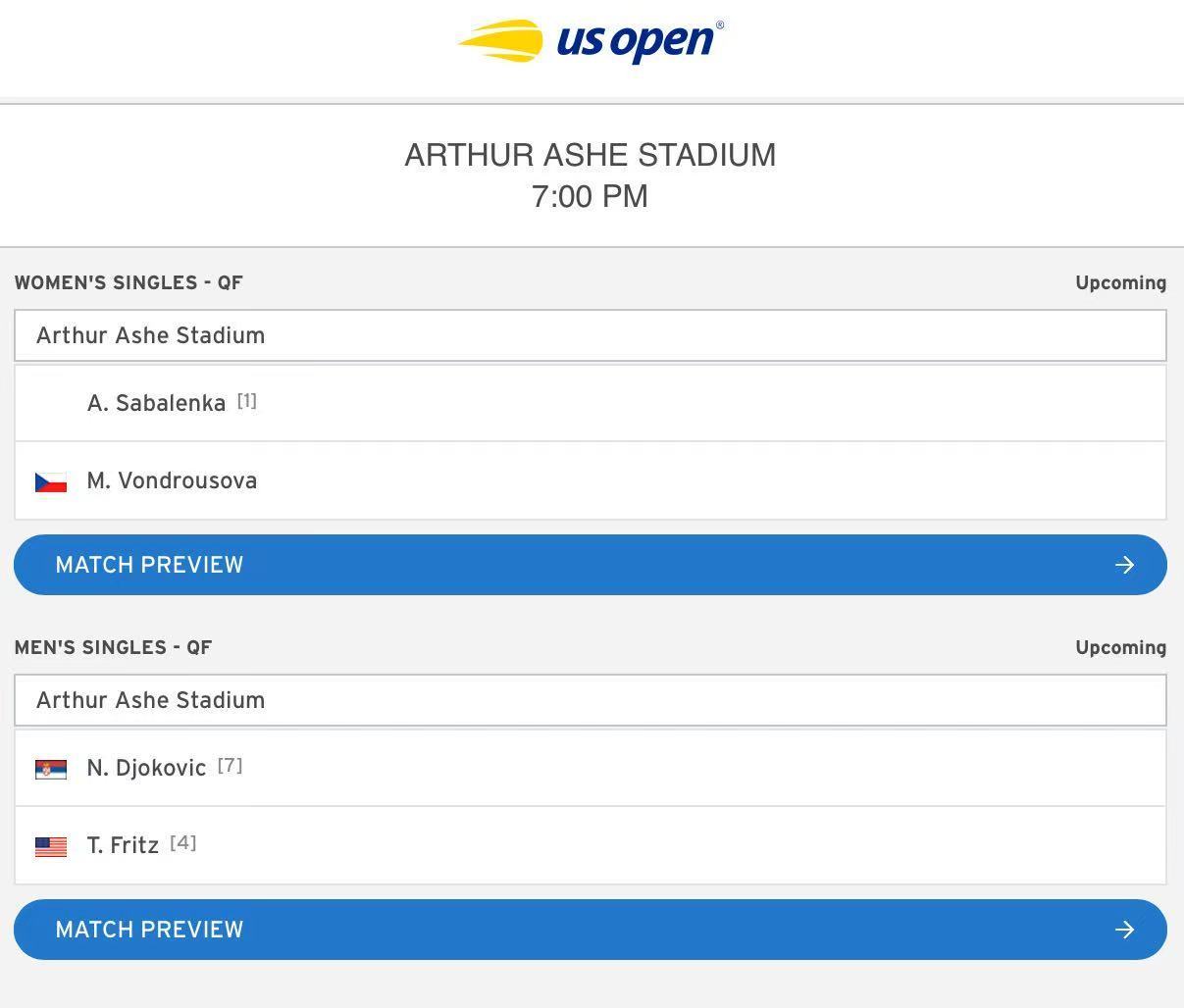
Task: Click Arthur Ashe Stadium box in men's match
Action: click(x=591, y=700)
